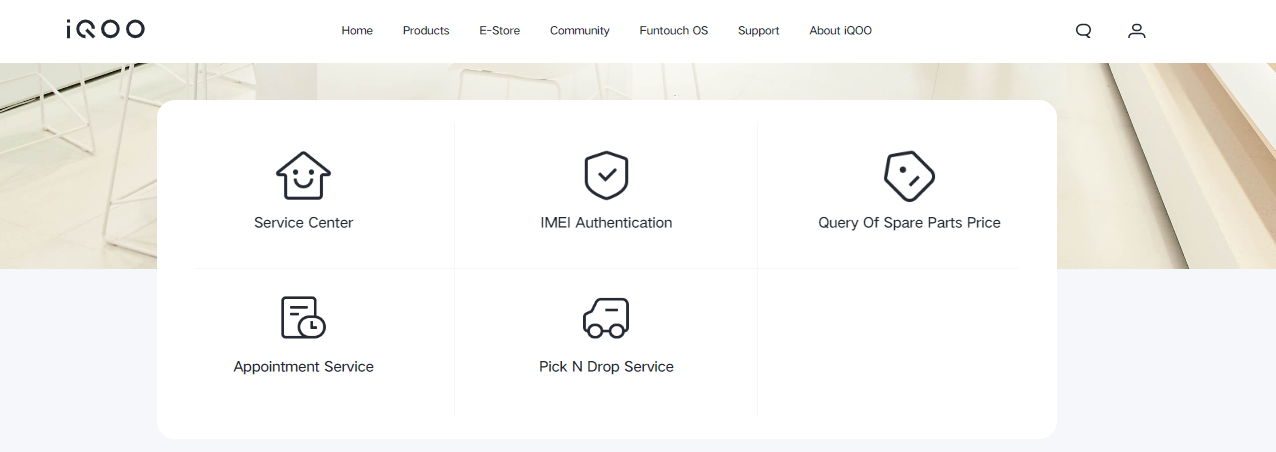Click the user account icon
This screenshot has width=1276, height=452.
(x=1136, y=31)
